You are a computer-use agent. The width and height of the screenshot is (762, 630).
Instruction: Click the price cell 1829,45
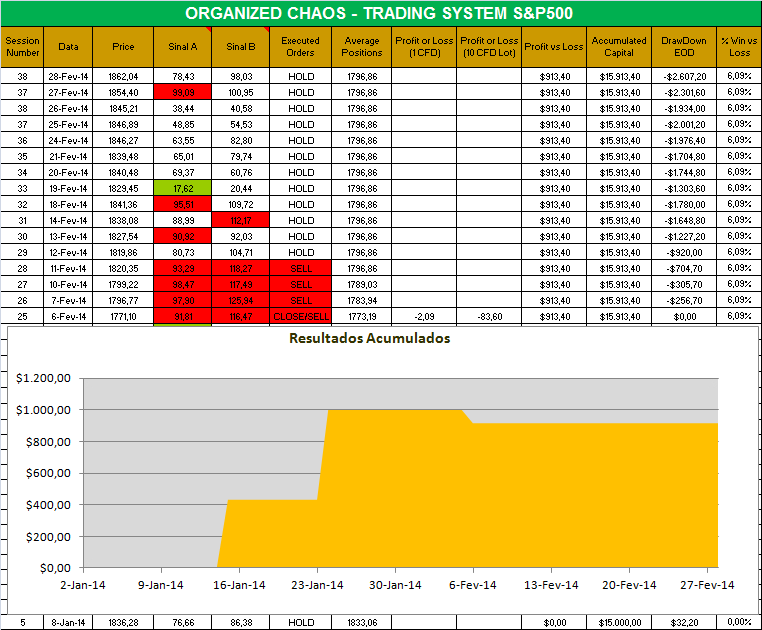click(123, 189)
